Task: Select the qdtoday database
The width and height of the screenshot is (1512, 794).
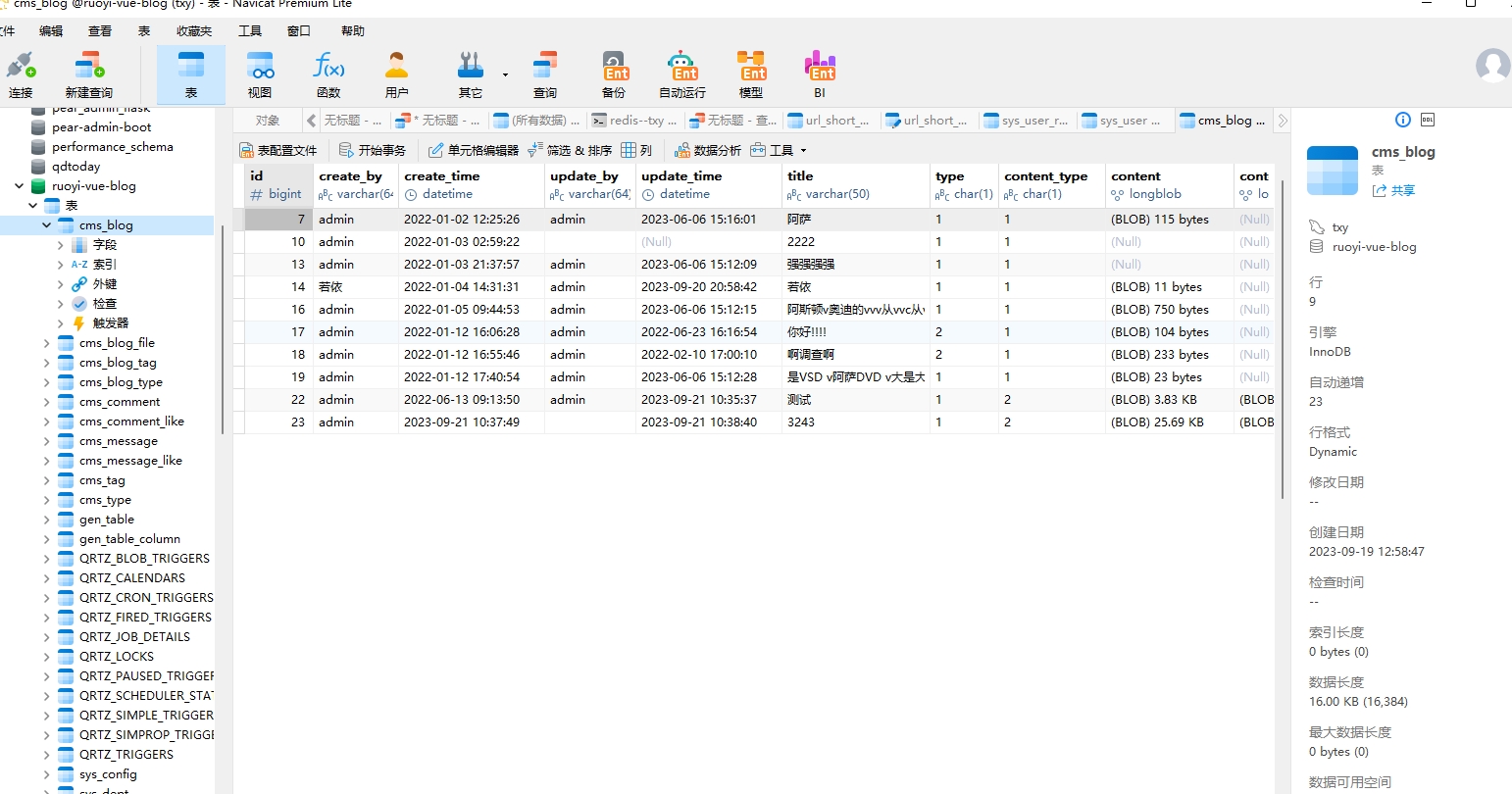Action: (76, 166)
